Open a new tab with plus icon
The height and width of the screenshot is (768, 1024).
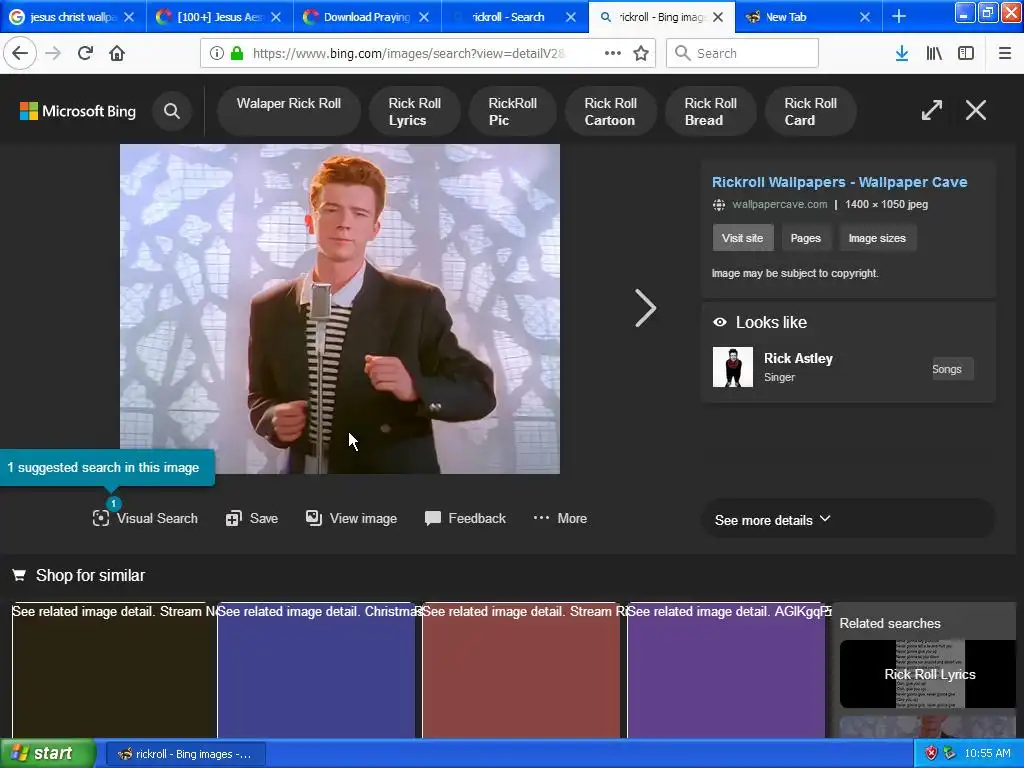[x=899, y=17]
